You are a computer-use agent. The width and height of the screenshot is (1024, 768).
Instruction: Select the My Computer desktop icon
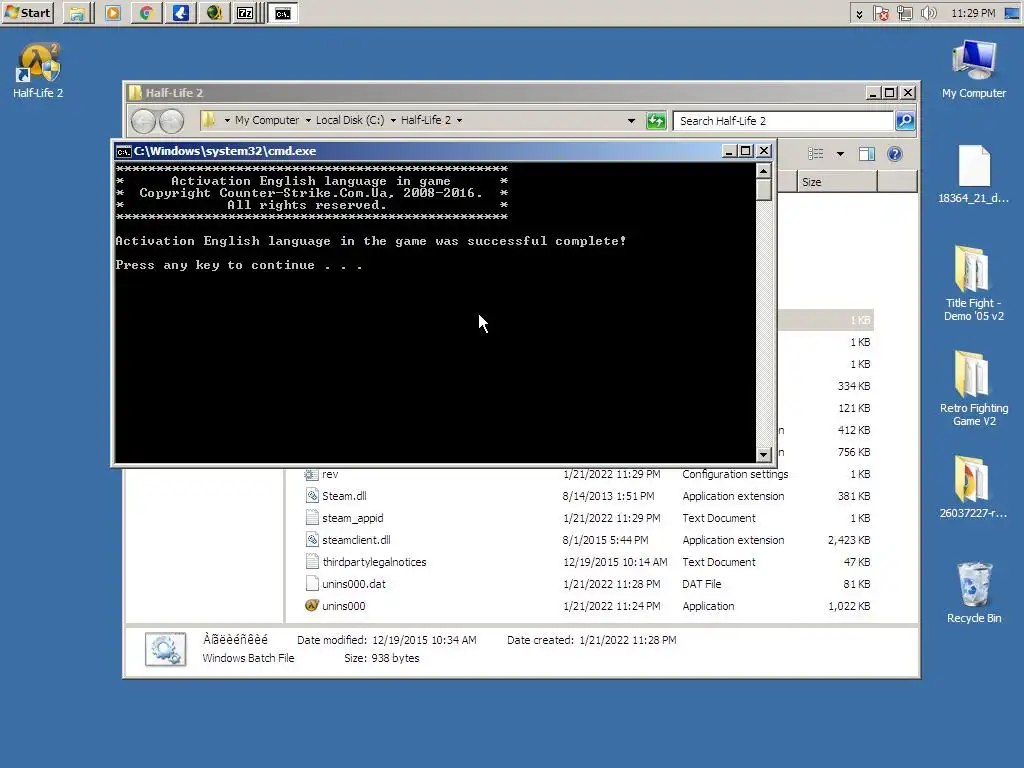(x=974, y=69)
